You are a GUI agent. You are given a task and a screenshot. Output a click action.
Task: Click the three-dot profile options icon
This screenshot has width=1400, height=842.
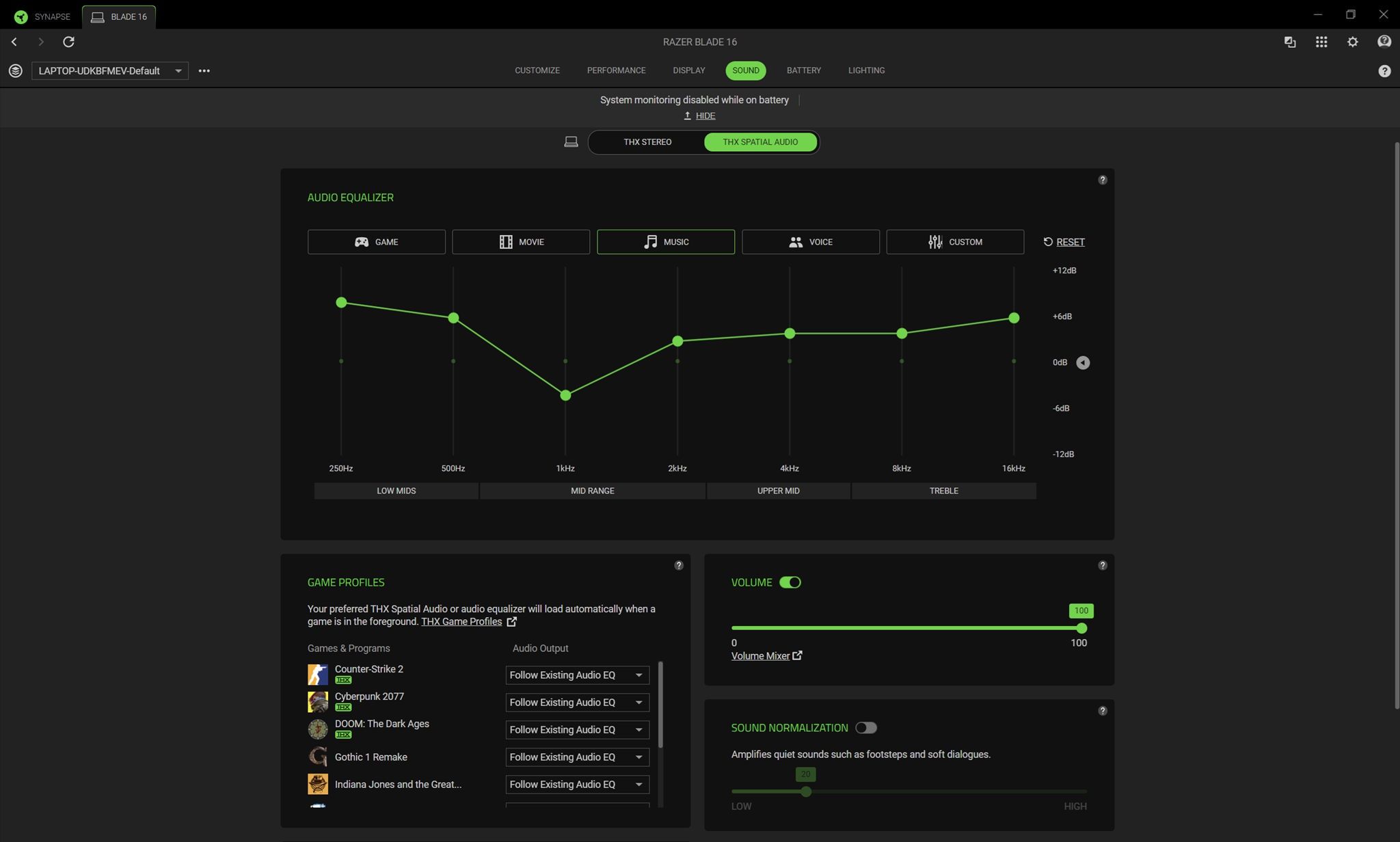tap(204, 70)
